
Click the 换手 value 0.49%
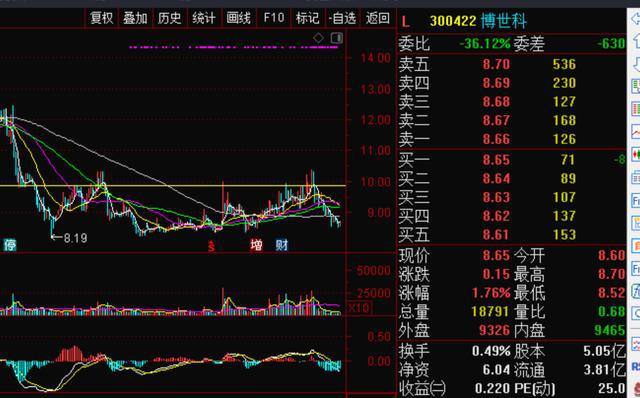[x=491, y=351]
